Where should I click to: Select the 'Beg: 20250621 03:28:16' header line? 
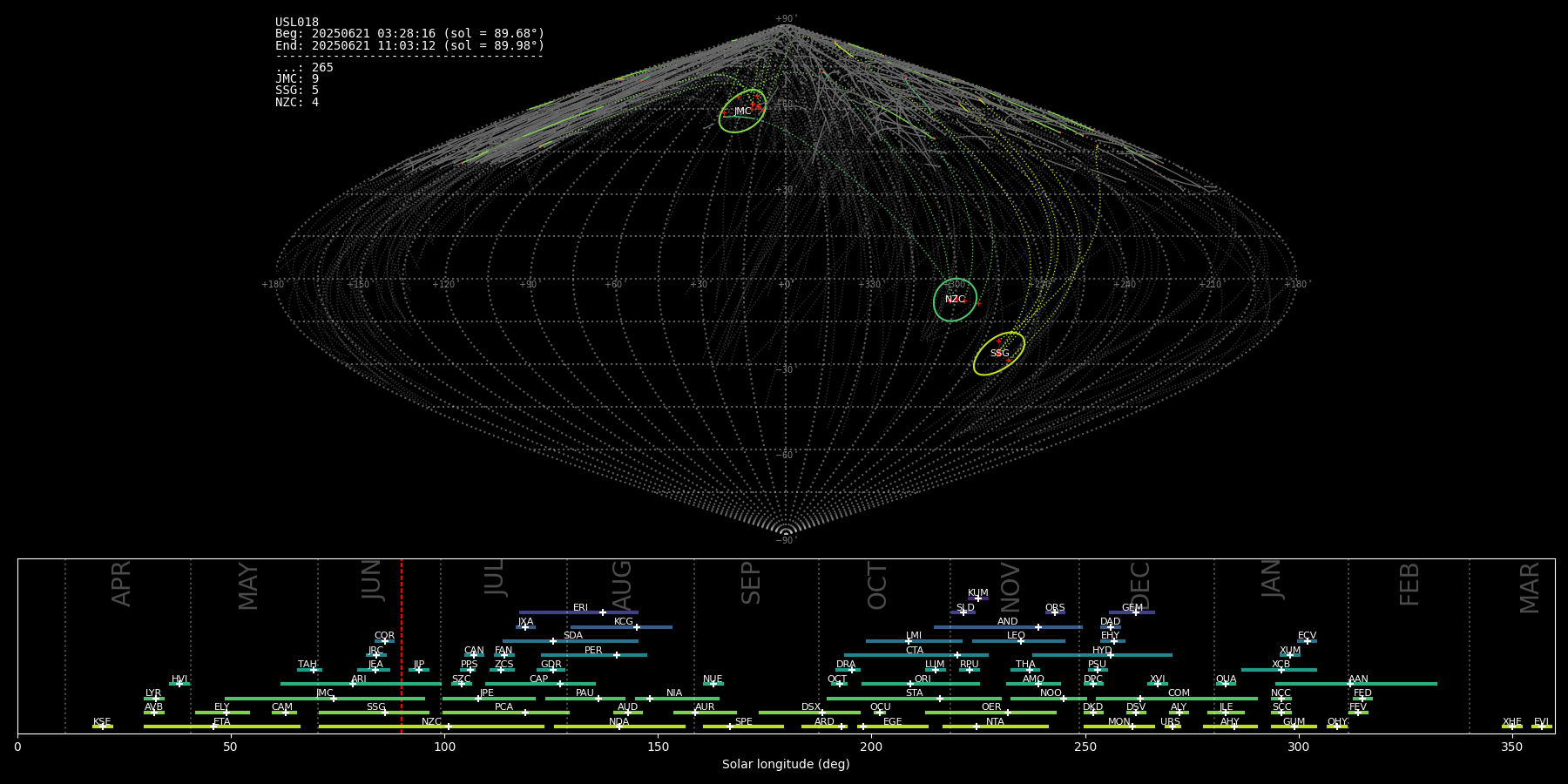click(409, 34)
